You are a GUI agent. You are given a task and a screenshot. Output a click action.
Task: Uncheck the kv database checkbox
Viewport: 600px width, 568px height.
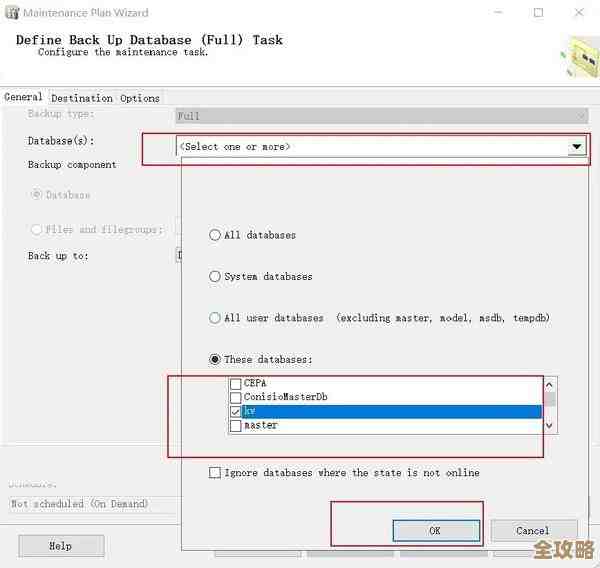click(236, 411)
